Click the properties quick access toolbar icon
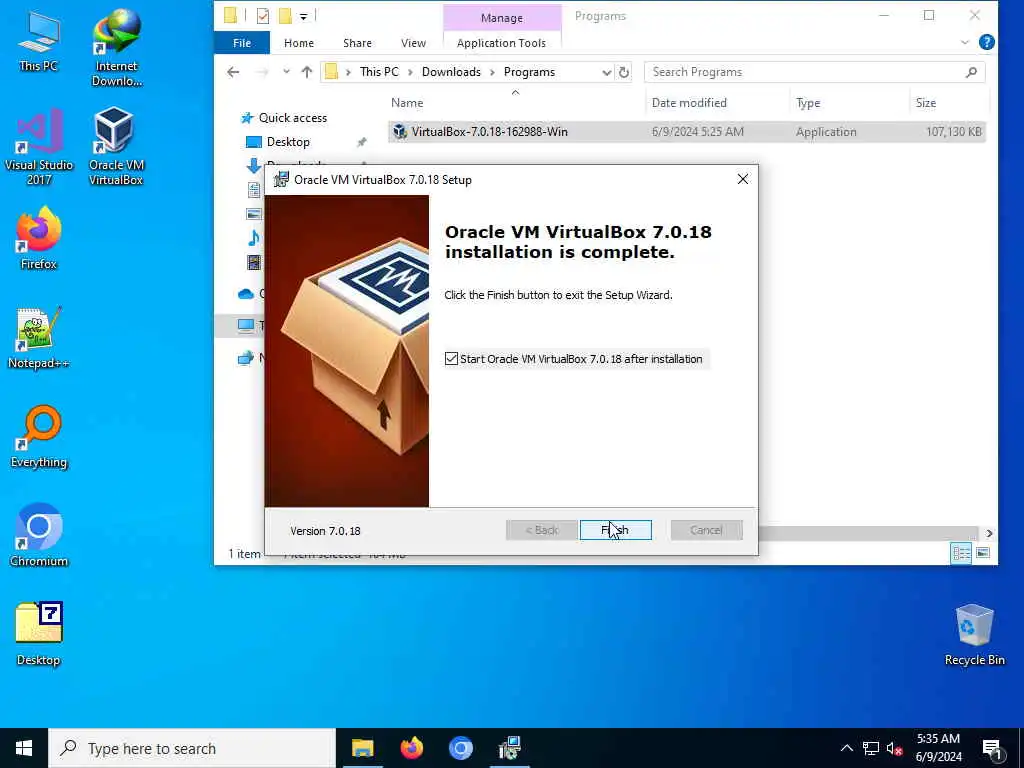 click(x=263, y=16)
